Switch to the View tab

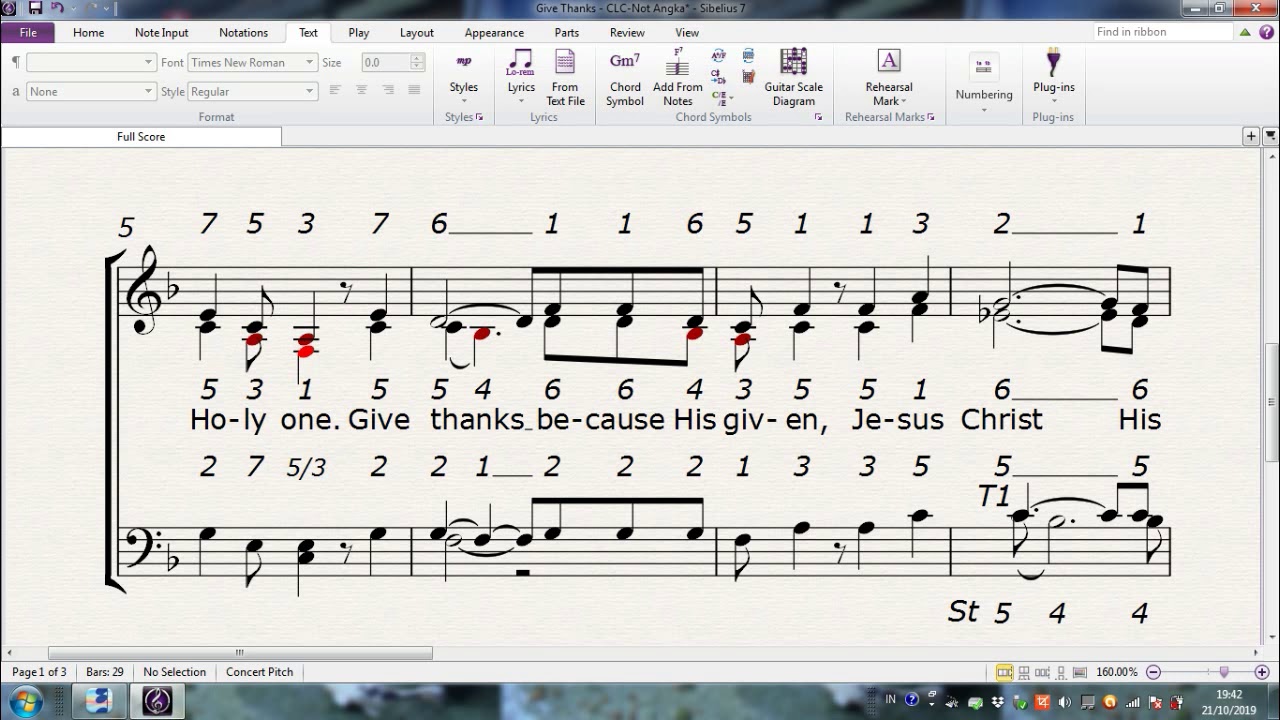(687, 32)
